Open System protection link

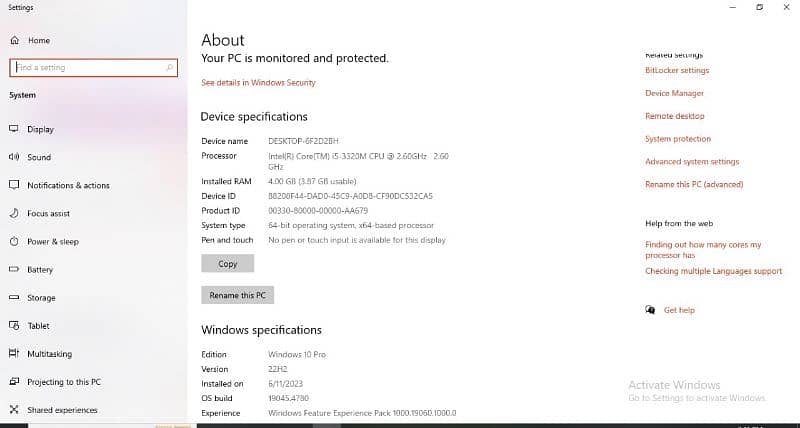click(678, 139)
